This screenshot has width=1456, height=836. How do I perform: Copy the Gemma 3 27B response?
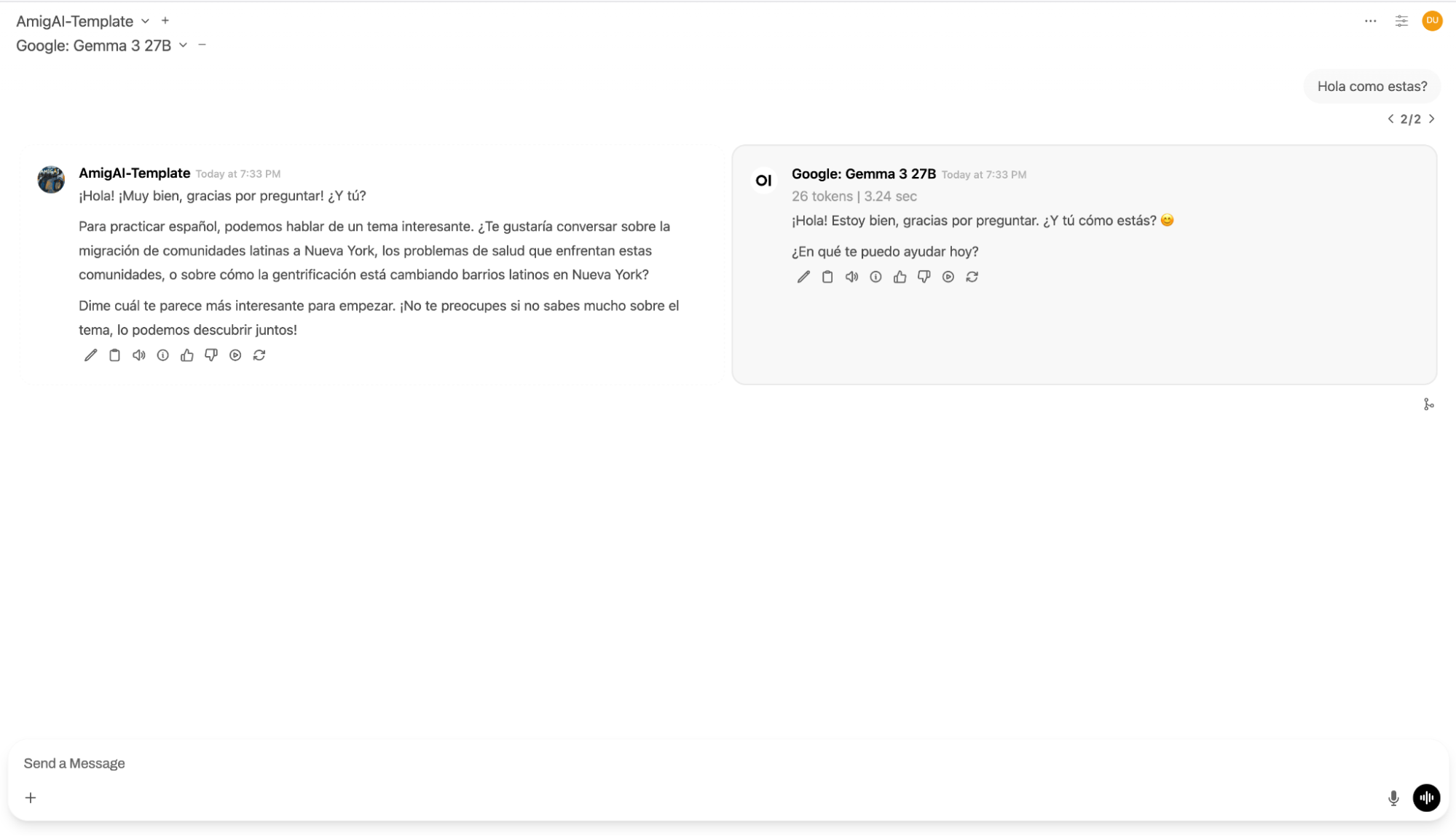click(x=827, y=277)
